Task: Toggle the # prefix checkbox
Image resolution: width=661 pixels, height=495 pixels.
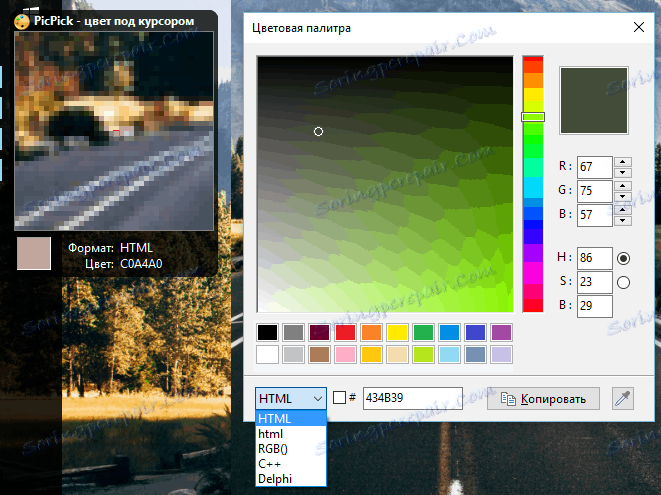Action: point(339,398)
